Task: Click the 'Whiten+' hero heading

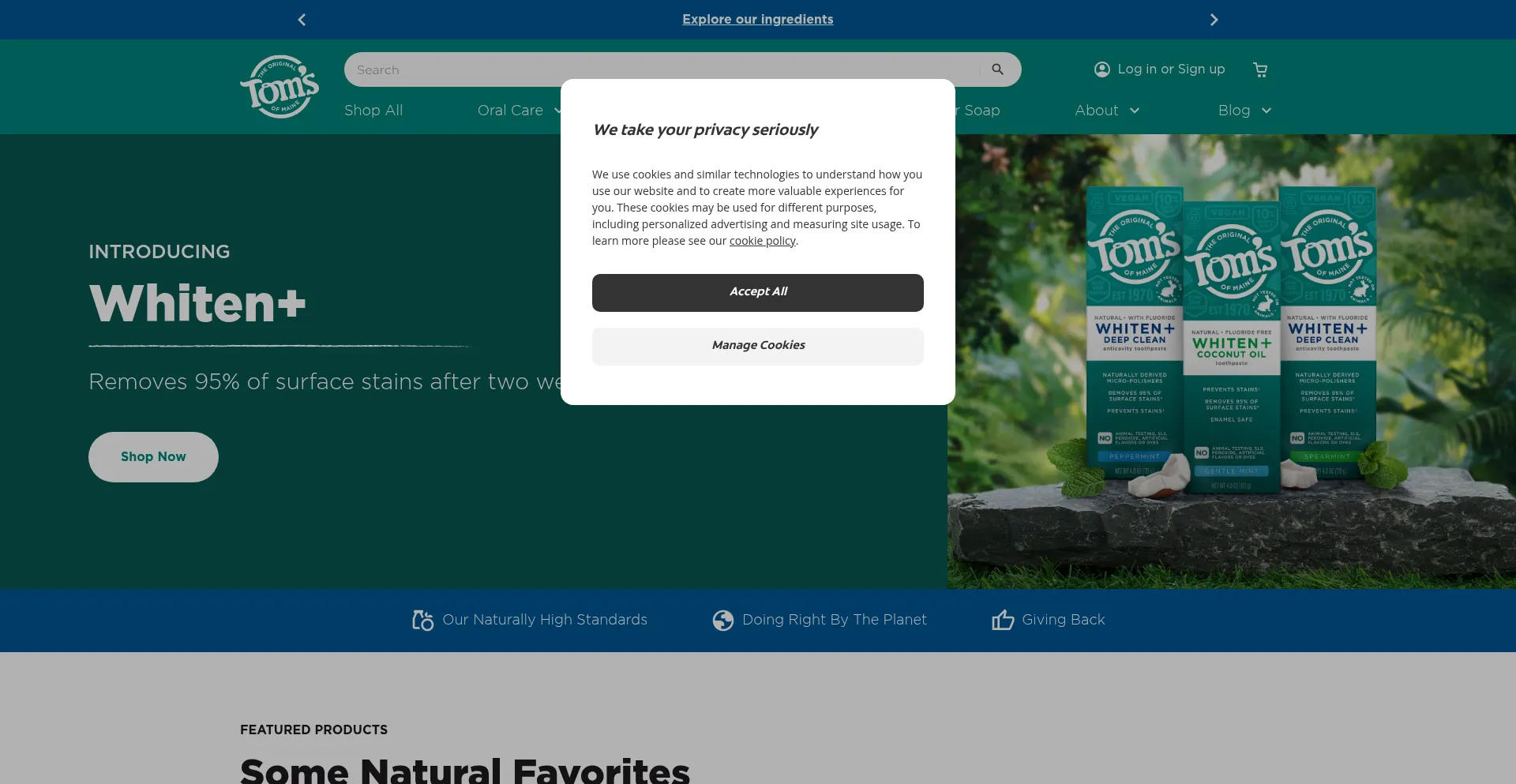Action: point(197,304)
